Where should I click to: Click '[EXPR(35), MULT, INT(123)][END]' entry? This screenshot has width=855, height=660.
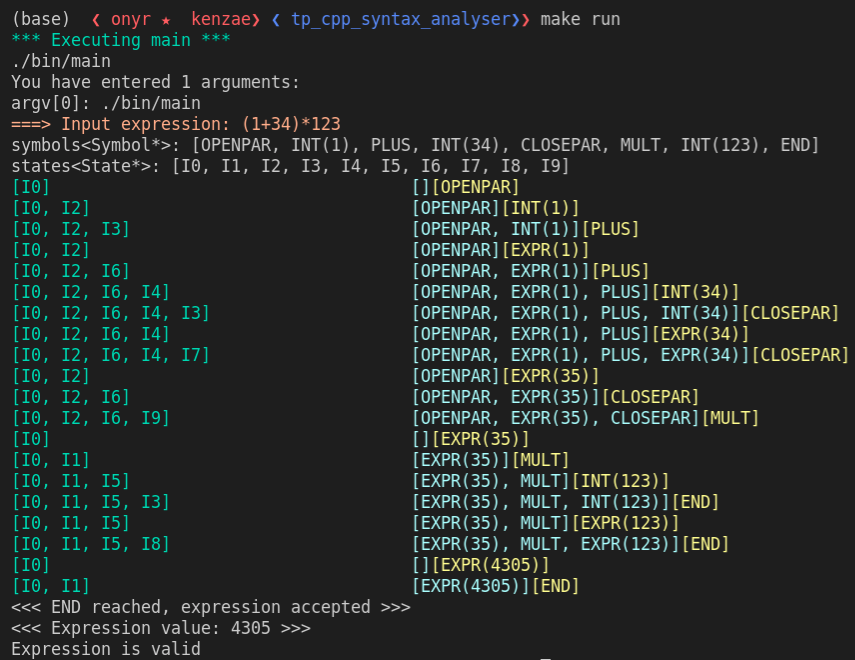(x=565, y=502)
